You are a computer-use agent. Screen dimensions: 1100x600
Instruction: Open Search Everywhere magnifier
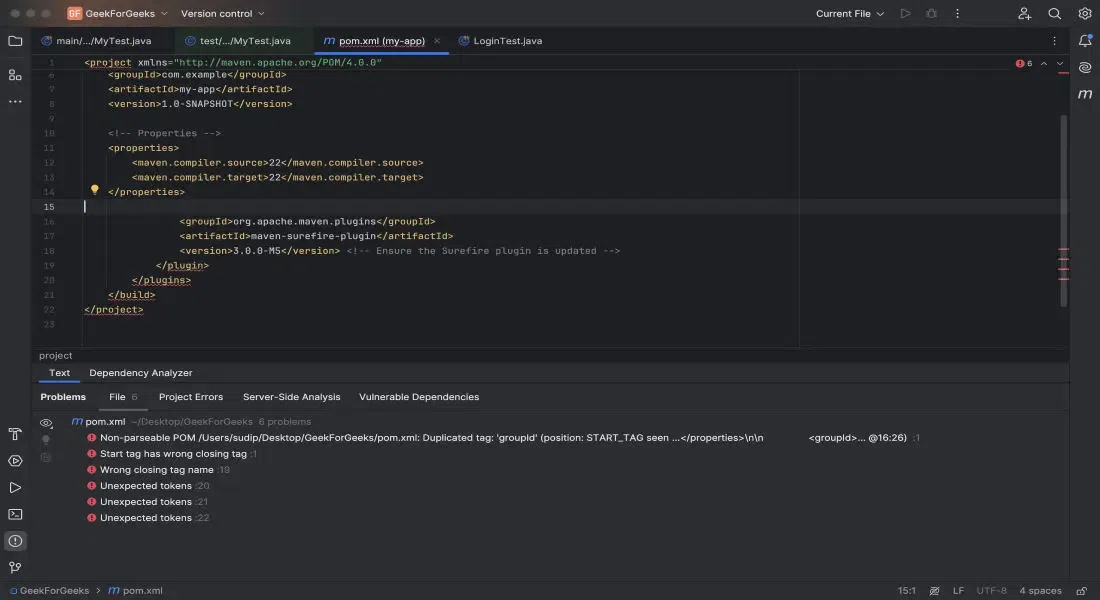[x=1054, y=13]
